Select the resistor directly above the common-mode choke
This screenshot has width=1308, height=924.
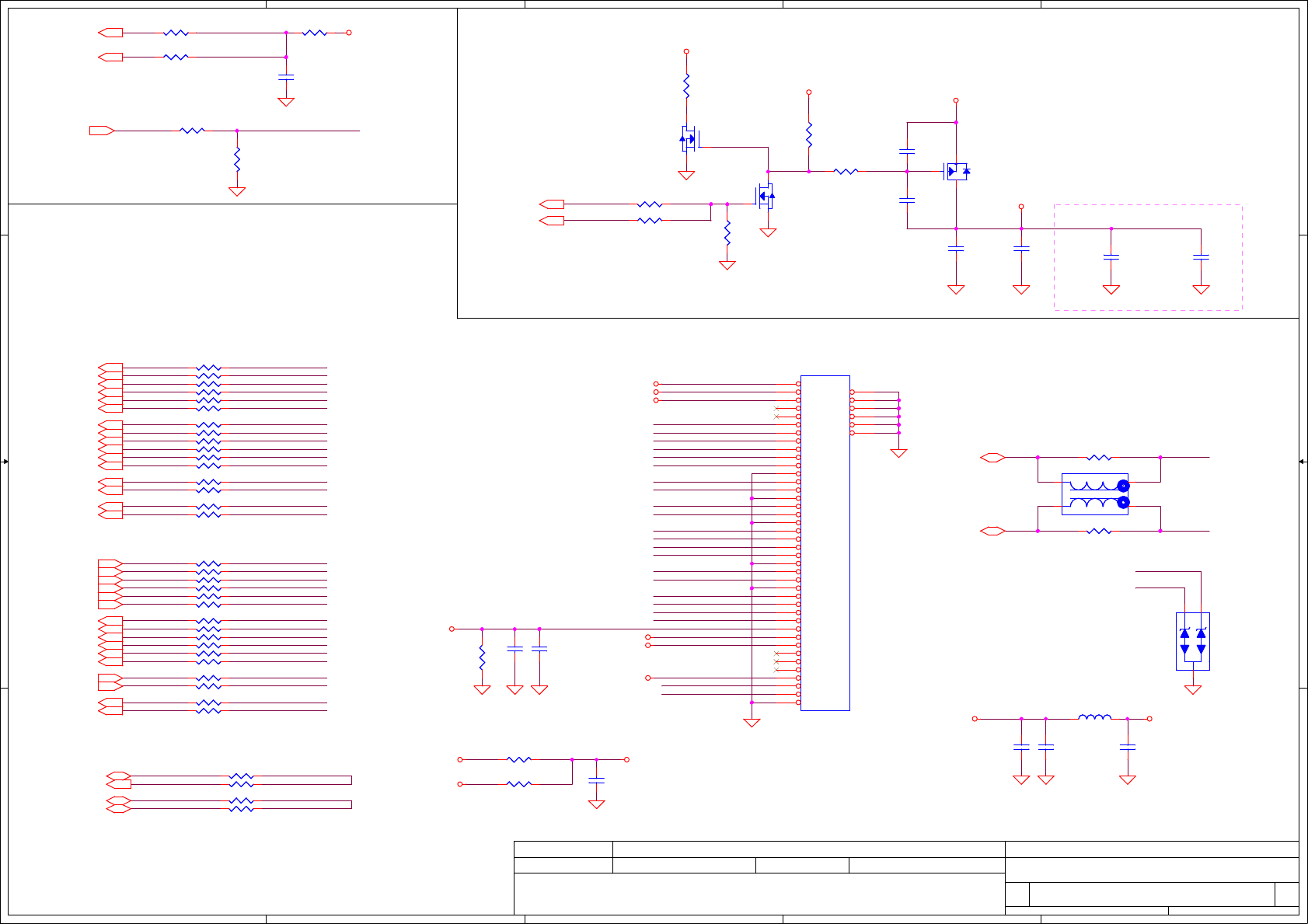click(x=1099, y=458)
